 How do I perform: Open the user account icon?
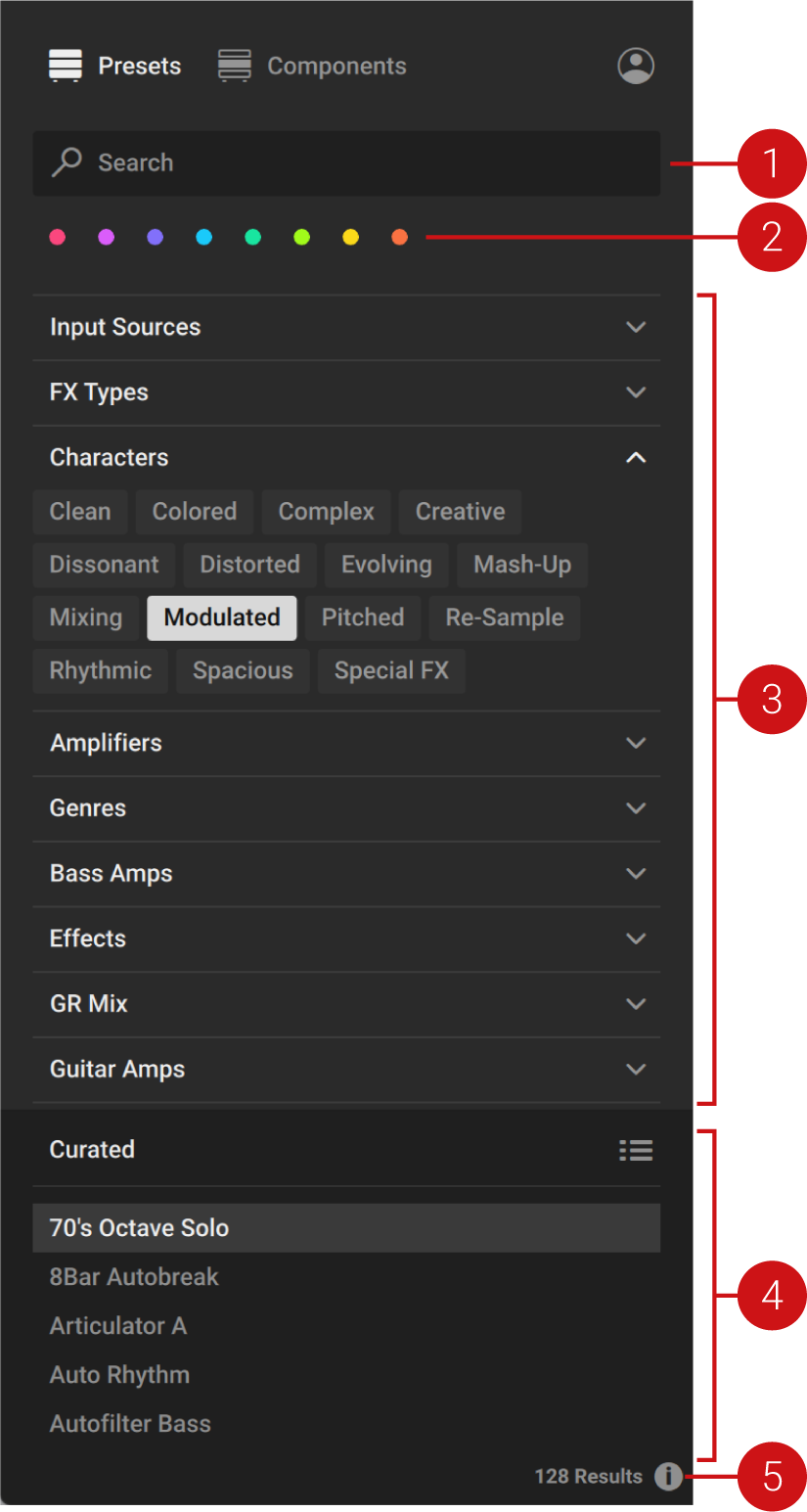click(x=636, y=66)
